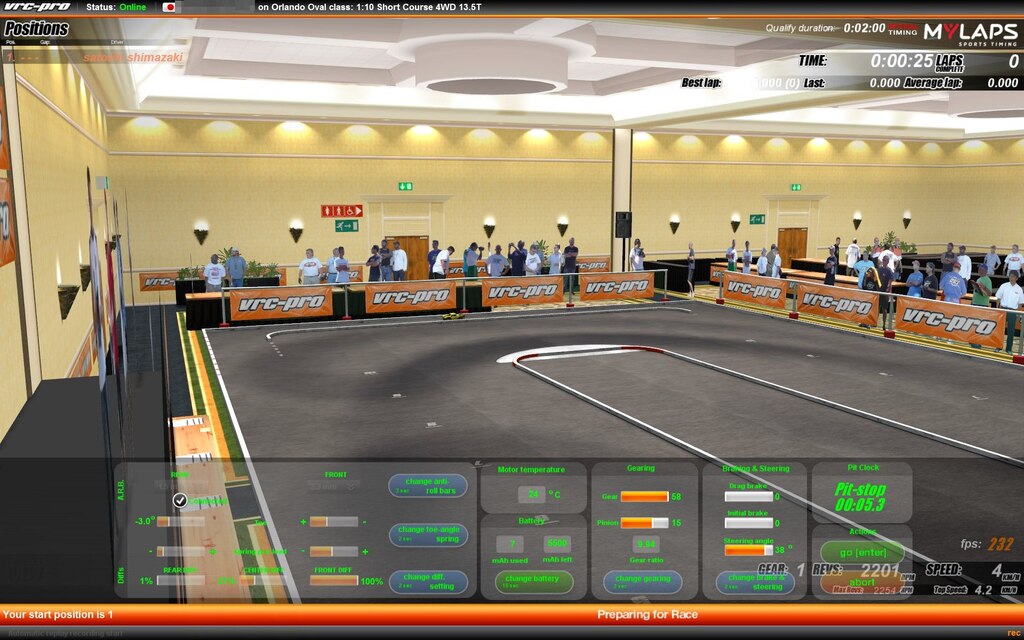The image size is (1024, 640).
Task: Click the change gearing button
Action: [x=643, y=581]
